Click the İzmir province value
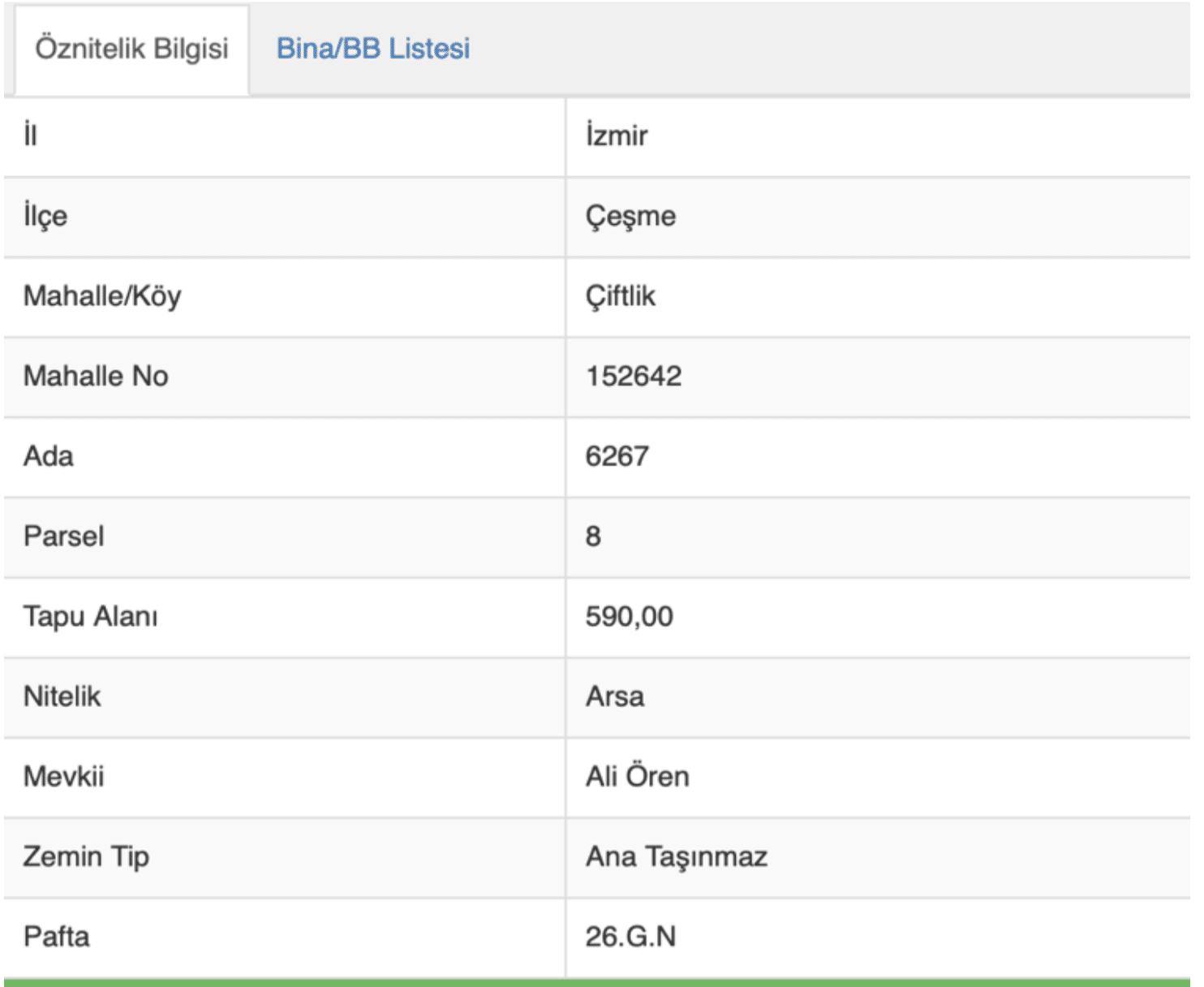Screen dimensions: 1204x987 [617, 136]
